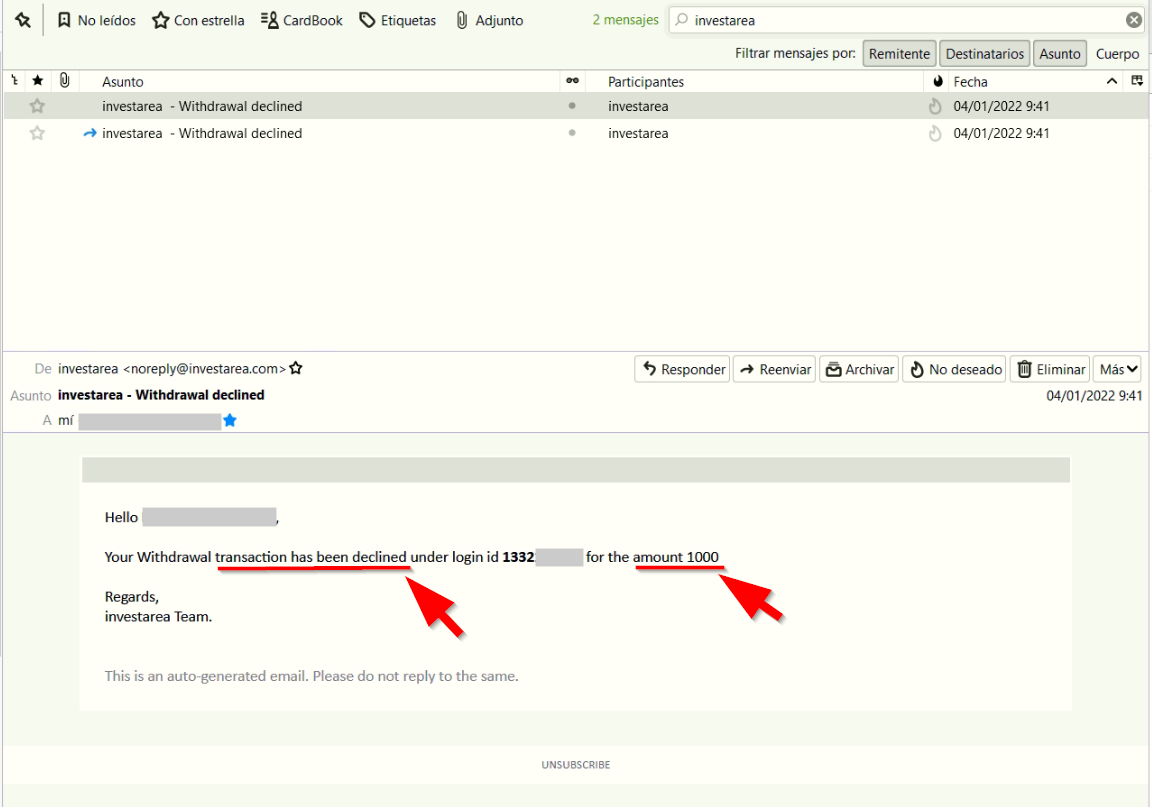
Task: Sort the list by Fecha column
Action: click(970, 82)
